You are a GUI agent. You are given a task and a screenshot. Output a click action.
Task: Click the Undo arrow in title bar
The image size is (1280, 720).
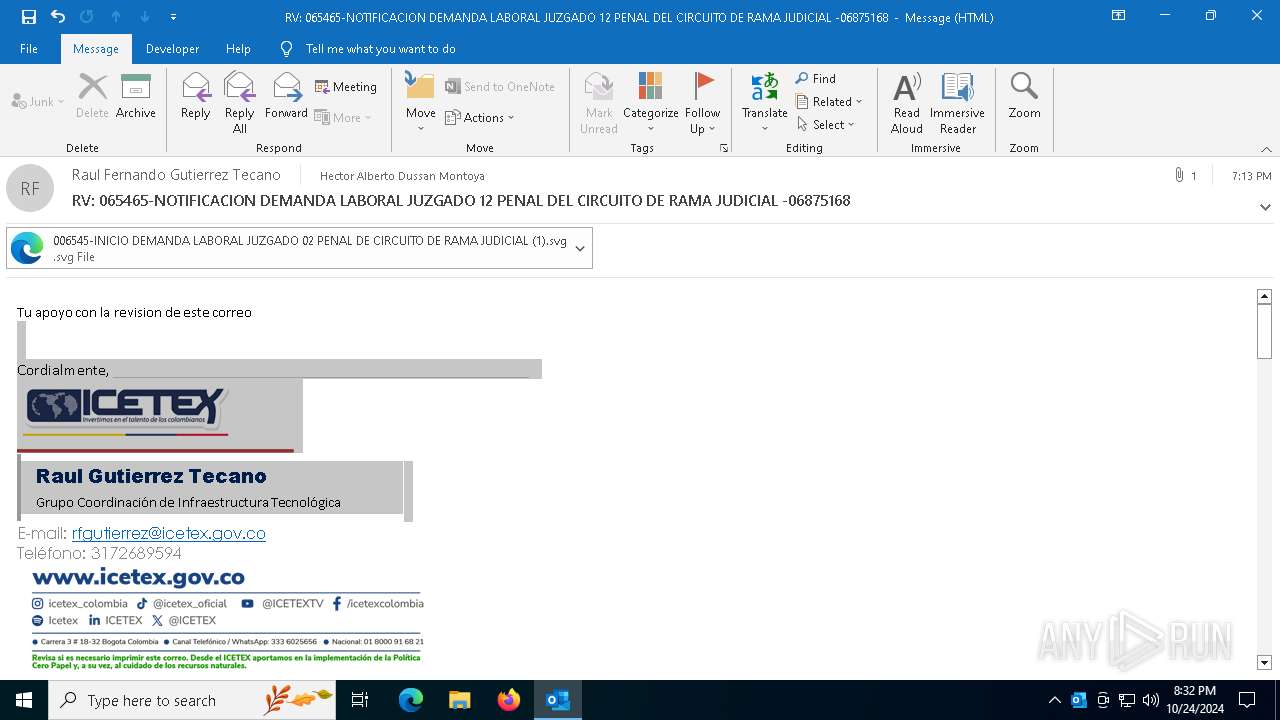pyautogui.click(x=58, y=17)
